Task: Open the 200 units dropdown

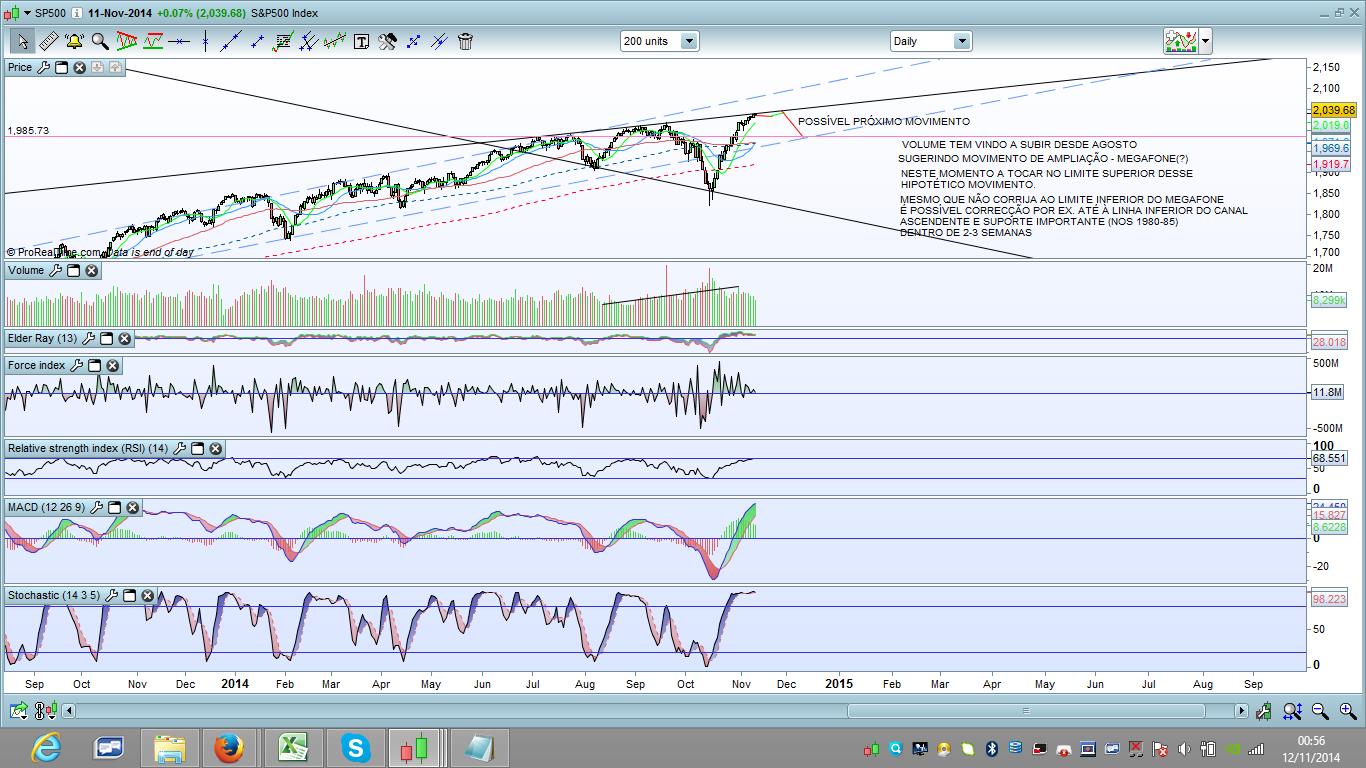Action: click(688, 41)
